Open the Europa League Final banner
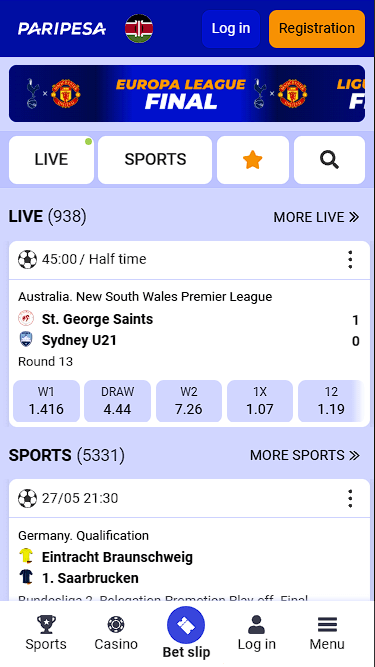The image size is (375, 667). [187, 94]
